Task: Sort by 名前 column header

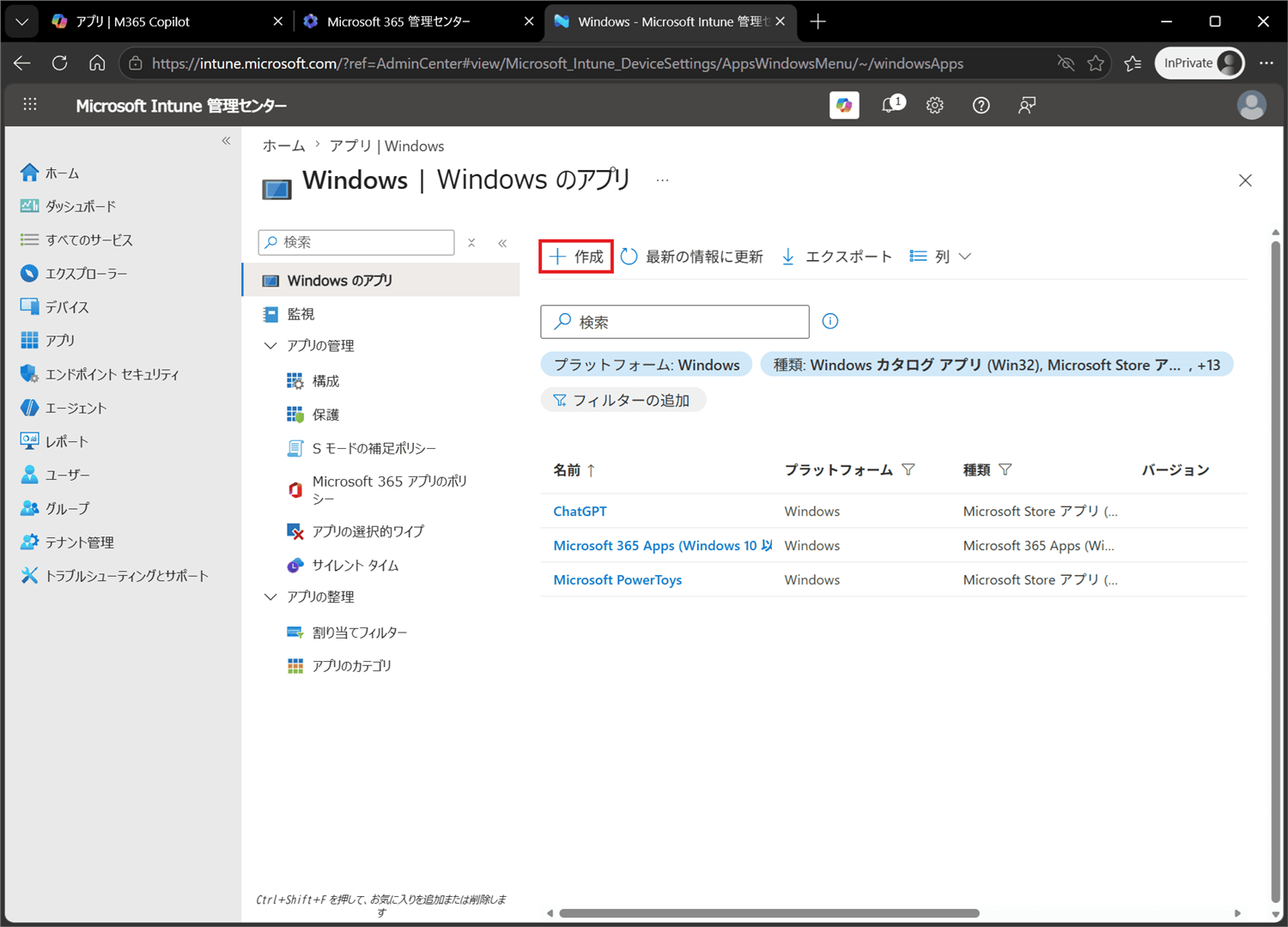Action: point(574,470)
